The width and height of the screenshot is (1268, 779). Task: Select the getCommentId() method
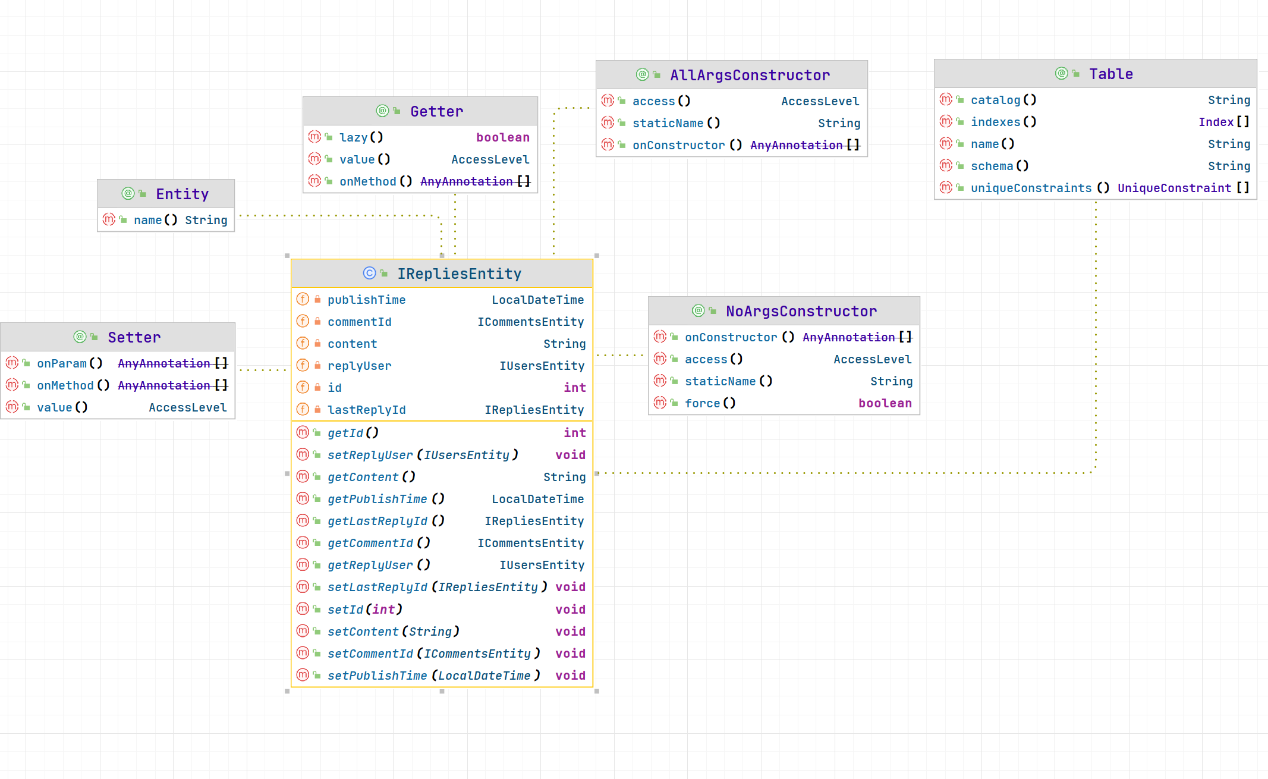[x=442, y=543]
